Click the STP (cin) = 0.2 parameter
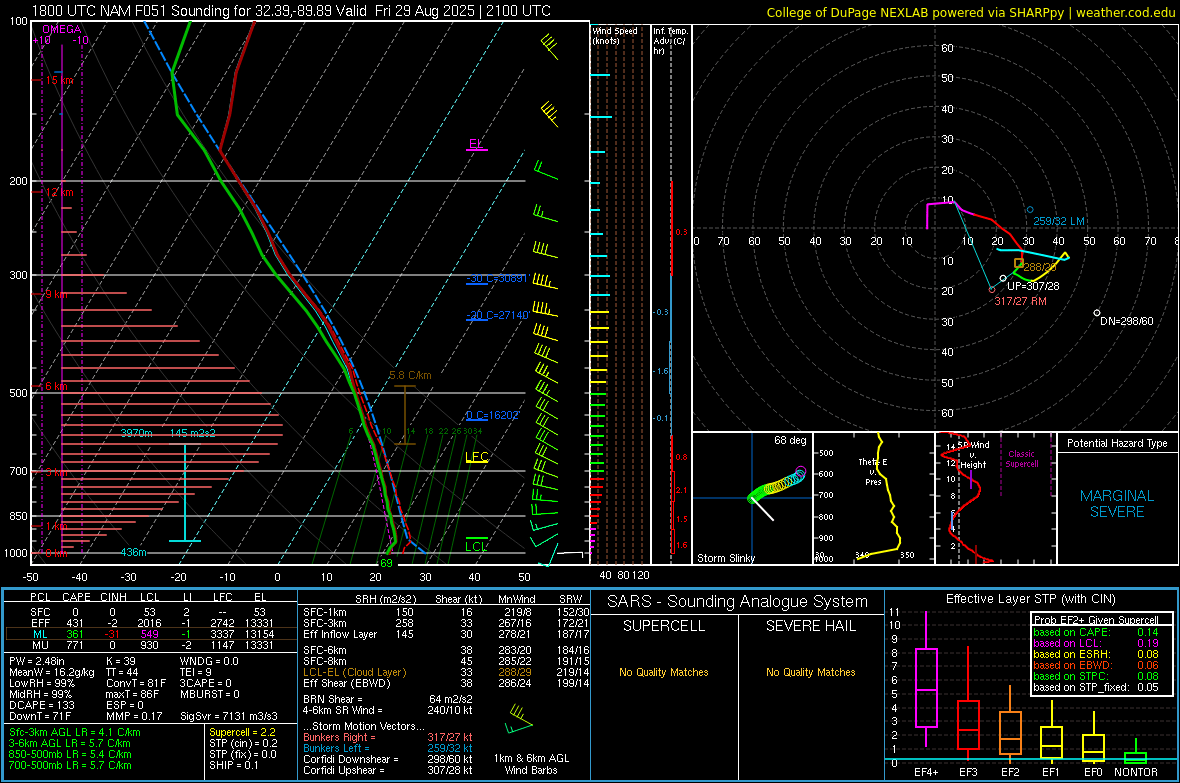Screen dimensions: 1180x783 (x=243, y=743)
